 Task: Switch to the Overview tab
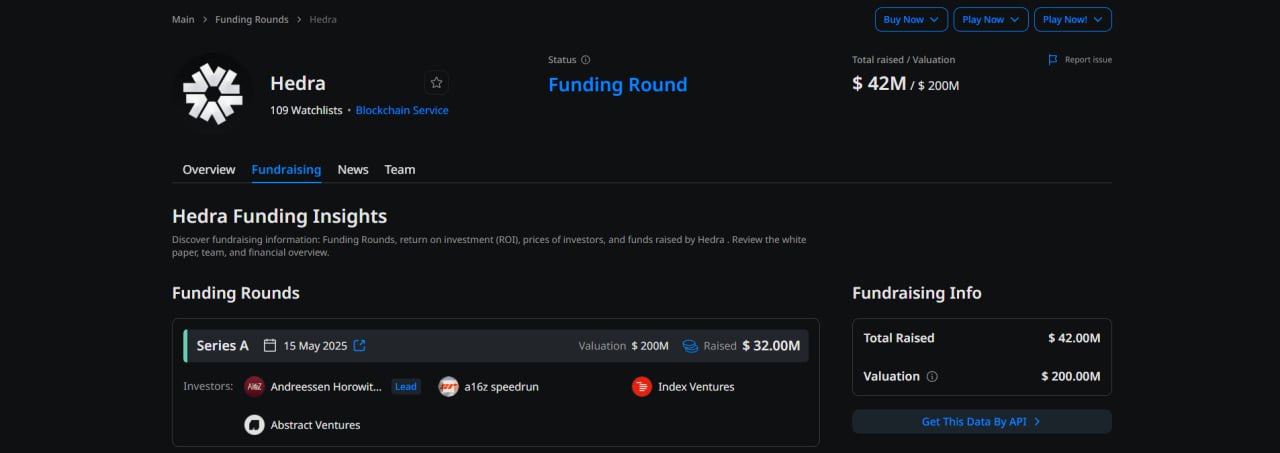(209, 170)
